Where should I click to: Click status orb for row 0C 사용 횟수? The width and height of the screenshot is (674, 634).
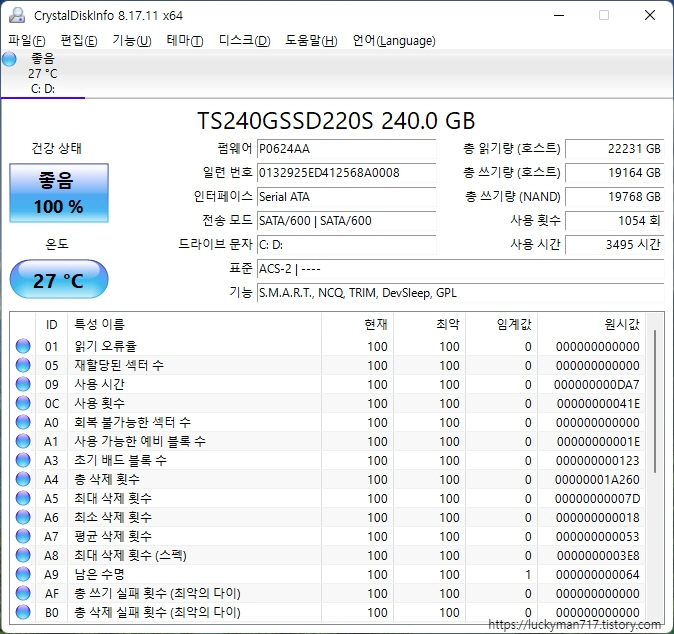[23, 403]
